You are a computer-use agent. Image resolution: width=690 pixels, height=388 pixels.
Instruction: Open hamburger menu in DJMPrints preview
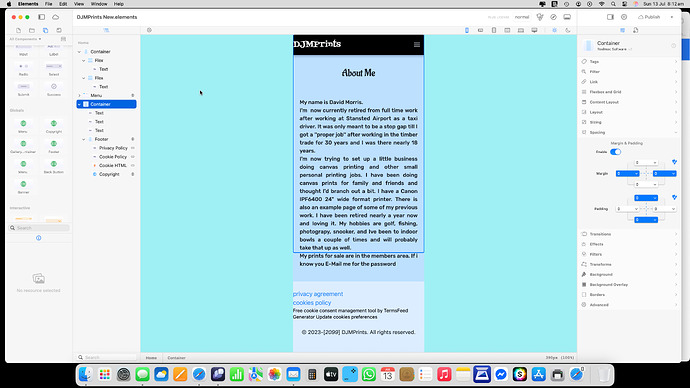[417, 44]
